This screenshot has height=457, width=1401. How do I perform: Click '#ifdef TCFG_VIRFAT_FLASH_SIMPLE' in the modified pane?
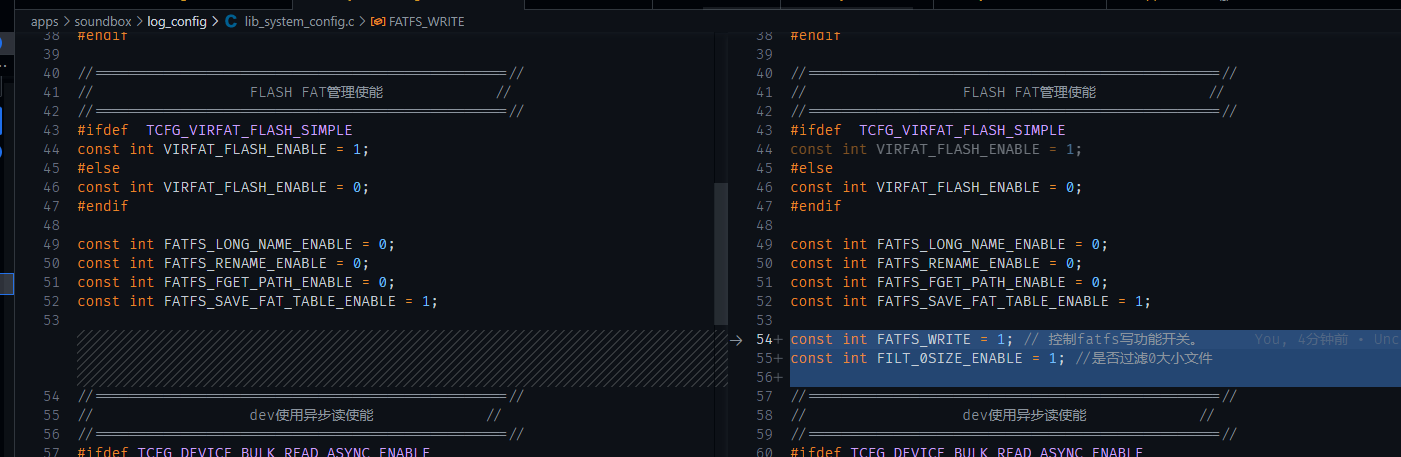[928, 130]
